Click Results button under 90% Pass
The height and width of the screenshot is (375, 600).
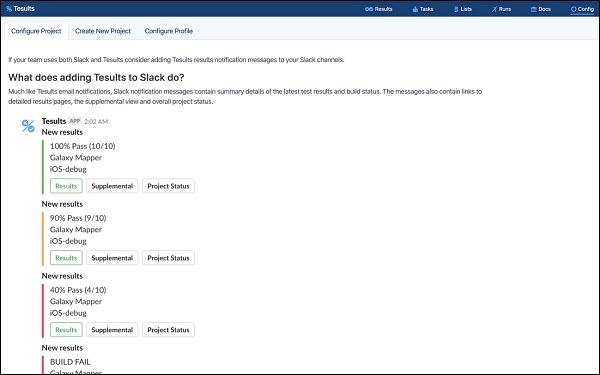click(66, 258)
